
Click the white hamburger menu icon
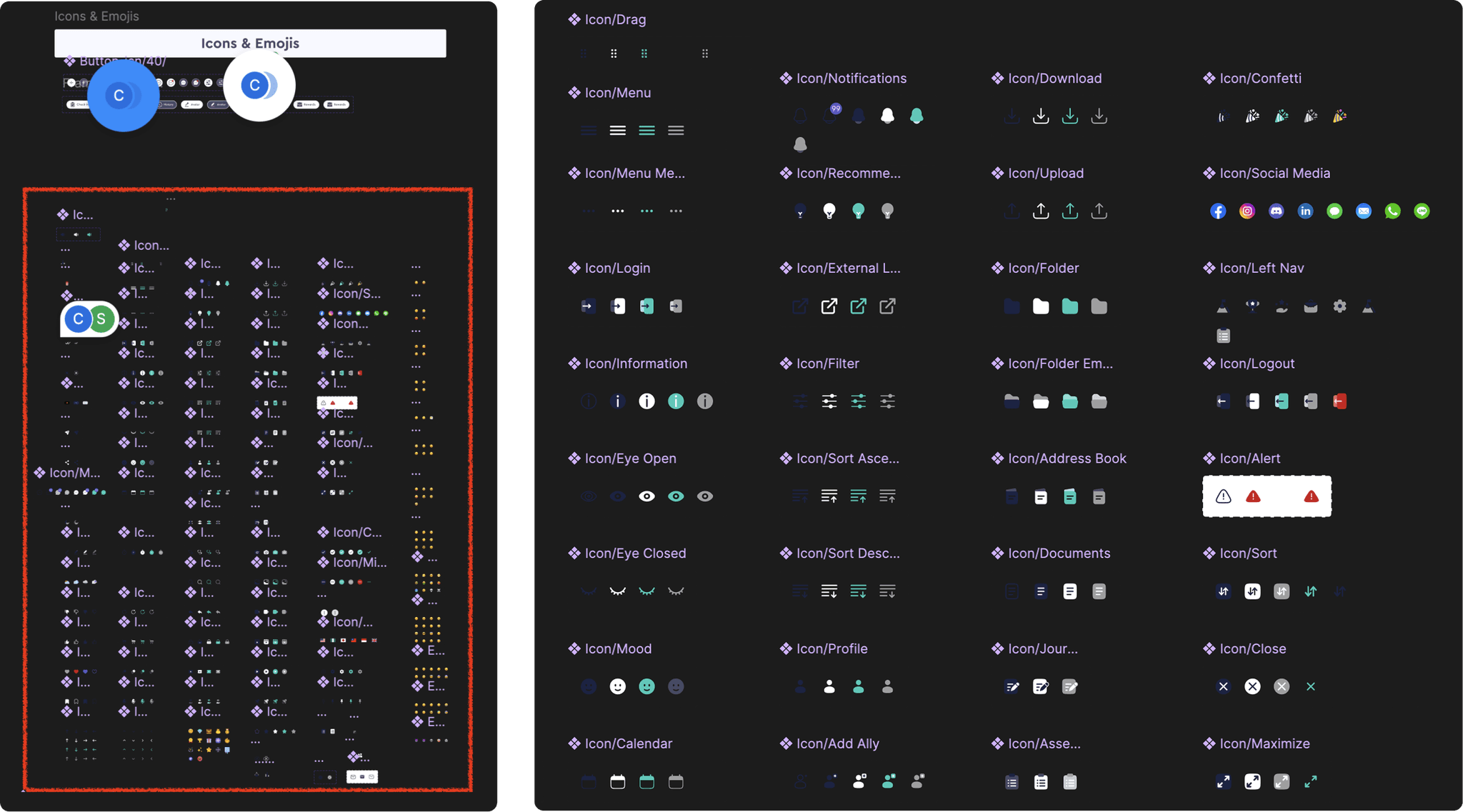(x=618, y=131)
